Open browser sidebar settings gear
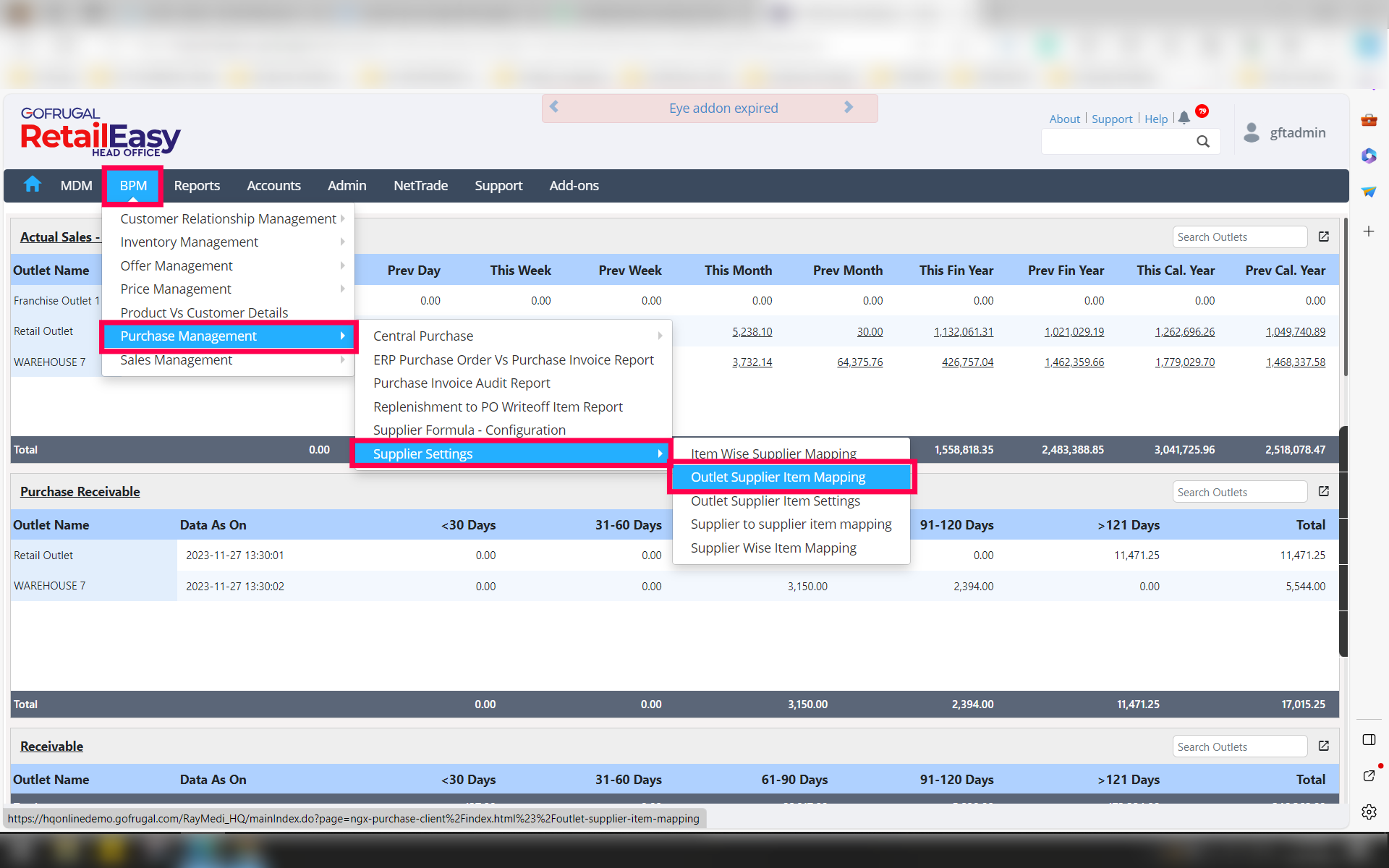Viewport: 1389px width, 868px height. tap(1369, 812)
